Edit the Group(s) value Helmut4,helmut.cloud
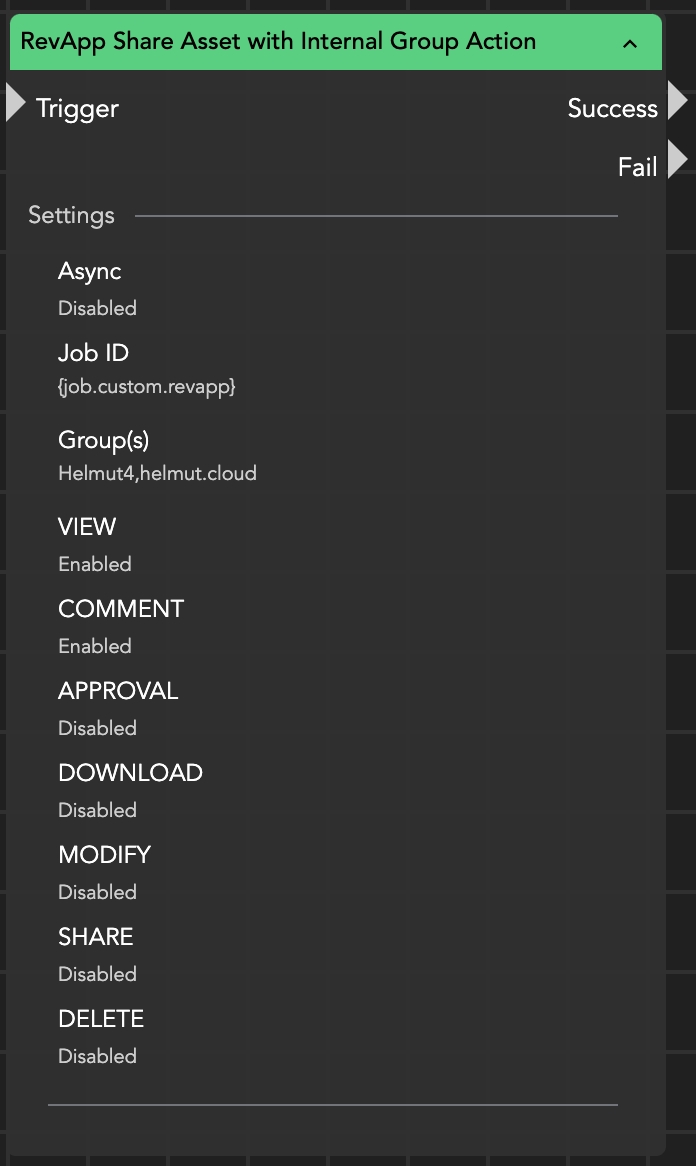Screen dimensions: 696x1166 coord(157,473)
